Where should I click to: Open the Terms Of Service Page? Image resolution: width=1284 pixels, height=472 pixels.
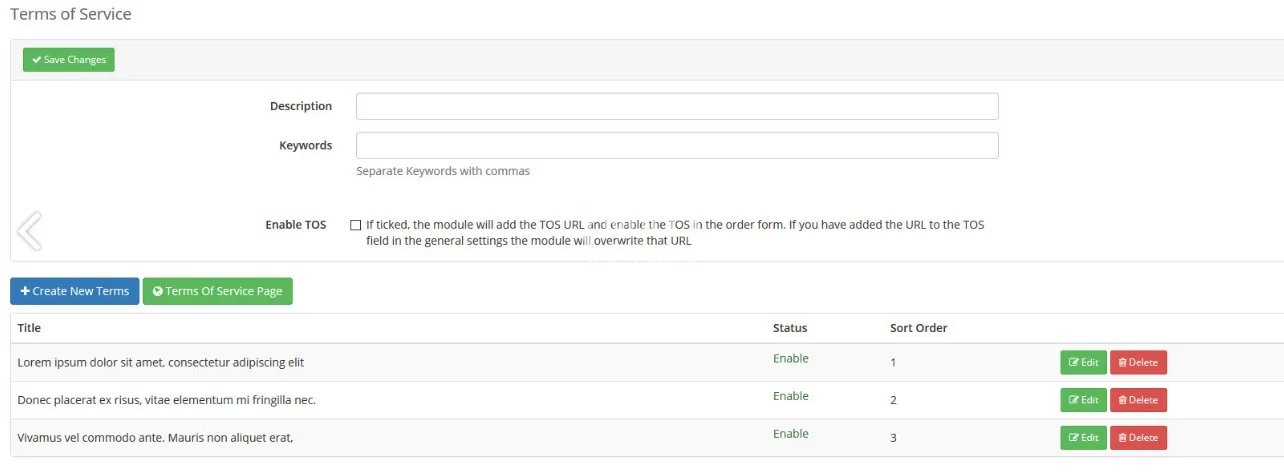(x=217, y=291)
